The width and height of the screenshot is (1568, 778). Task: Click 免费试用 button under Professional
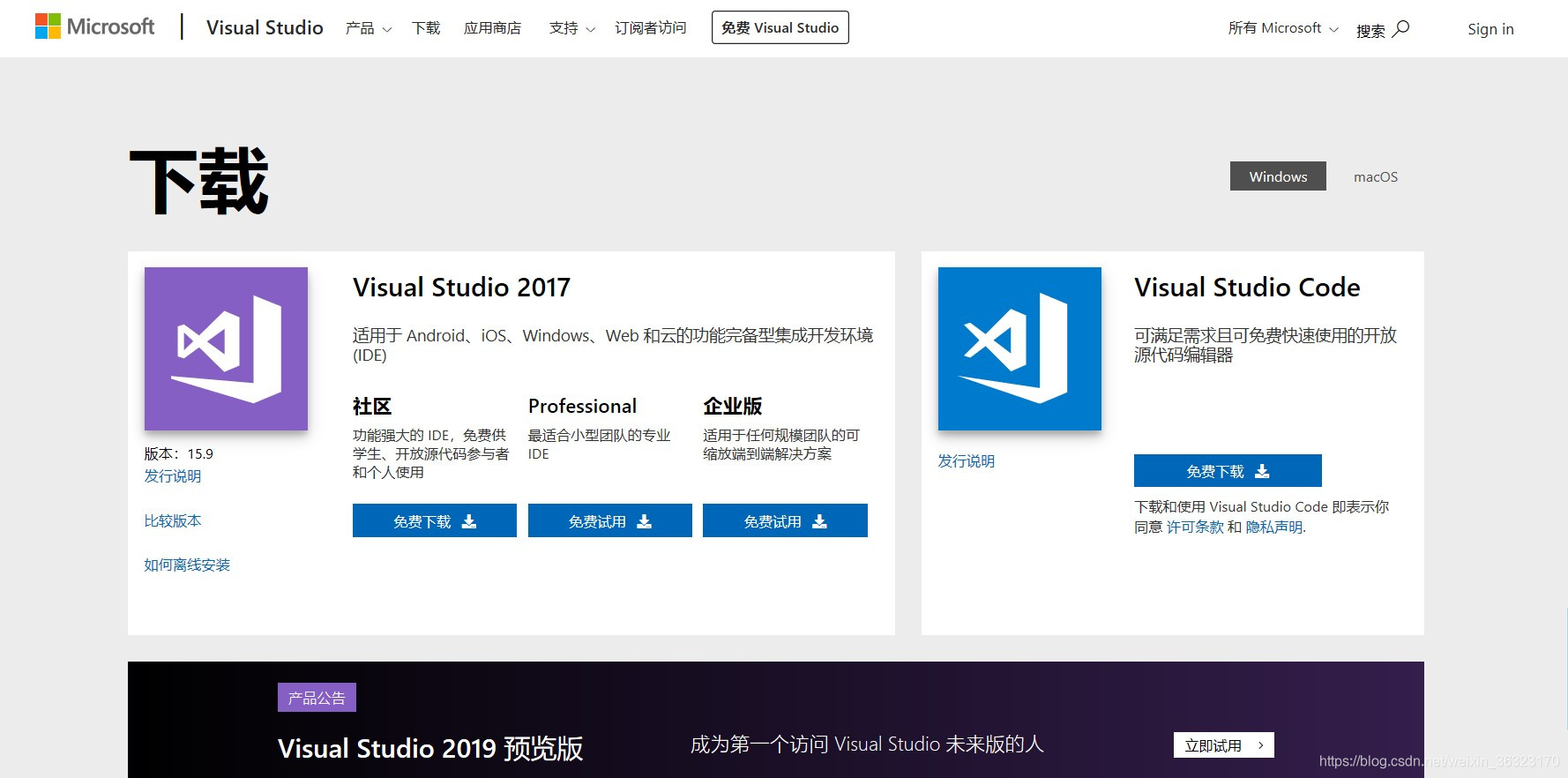610,521
